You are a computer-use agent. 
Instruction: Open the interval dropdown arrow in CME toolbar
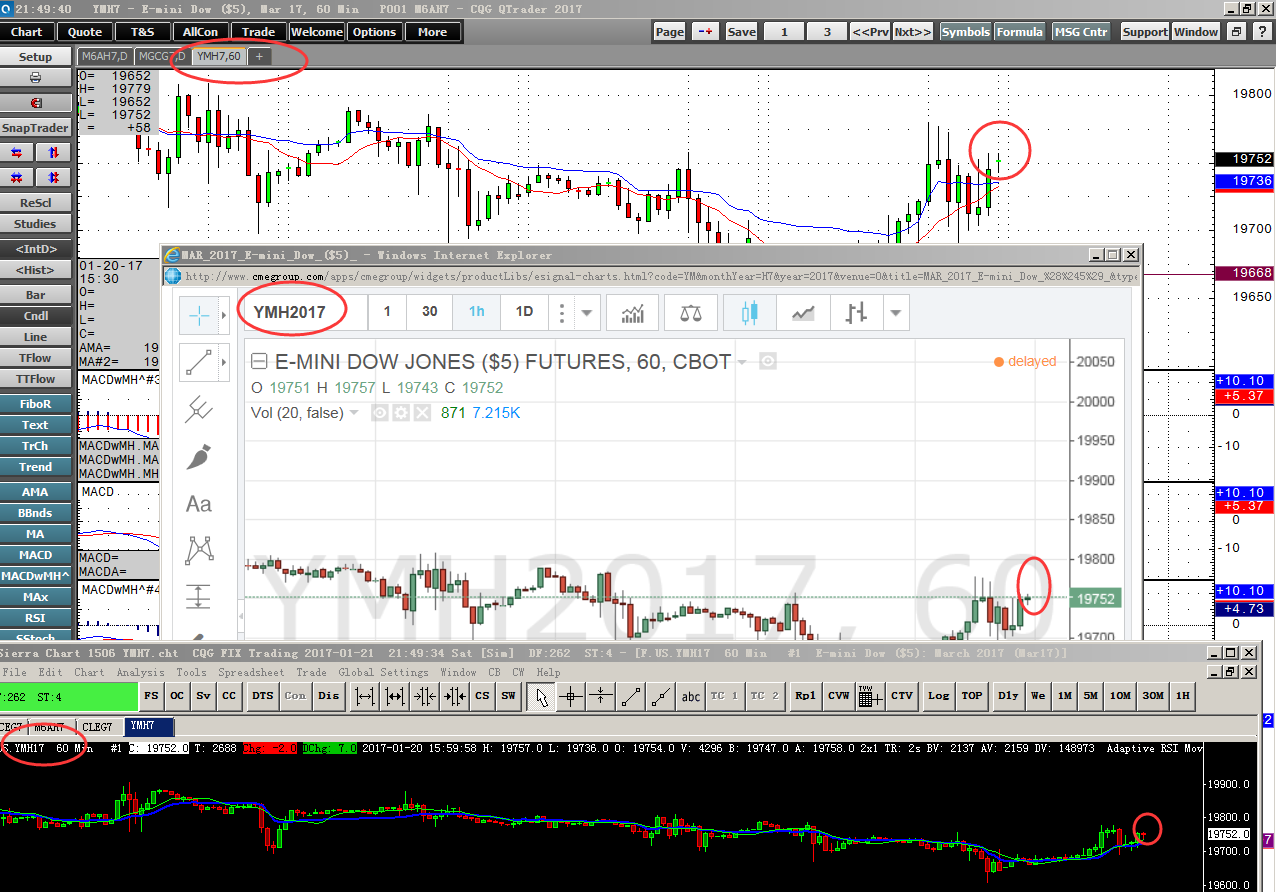coord(587,313)
